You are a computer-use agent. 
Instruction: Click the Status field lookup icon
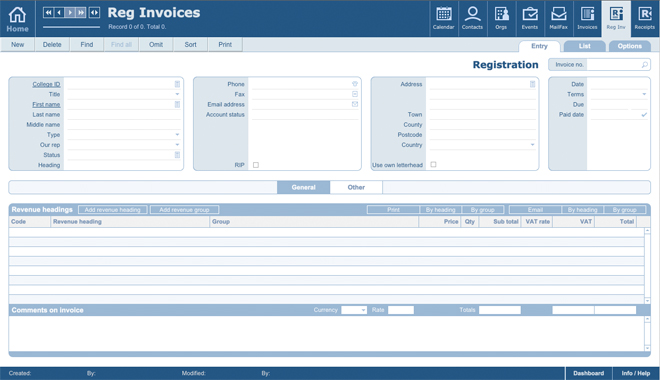pyautogui.click(x=177, y=155)
